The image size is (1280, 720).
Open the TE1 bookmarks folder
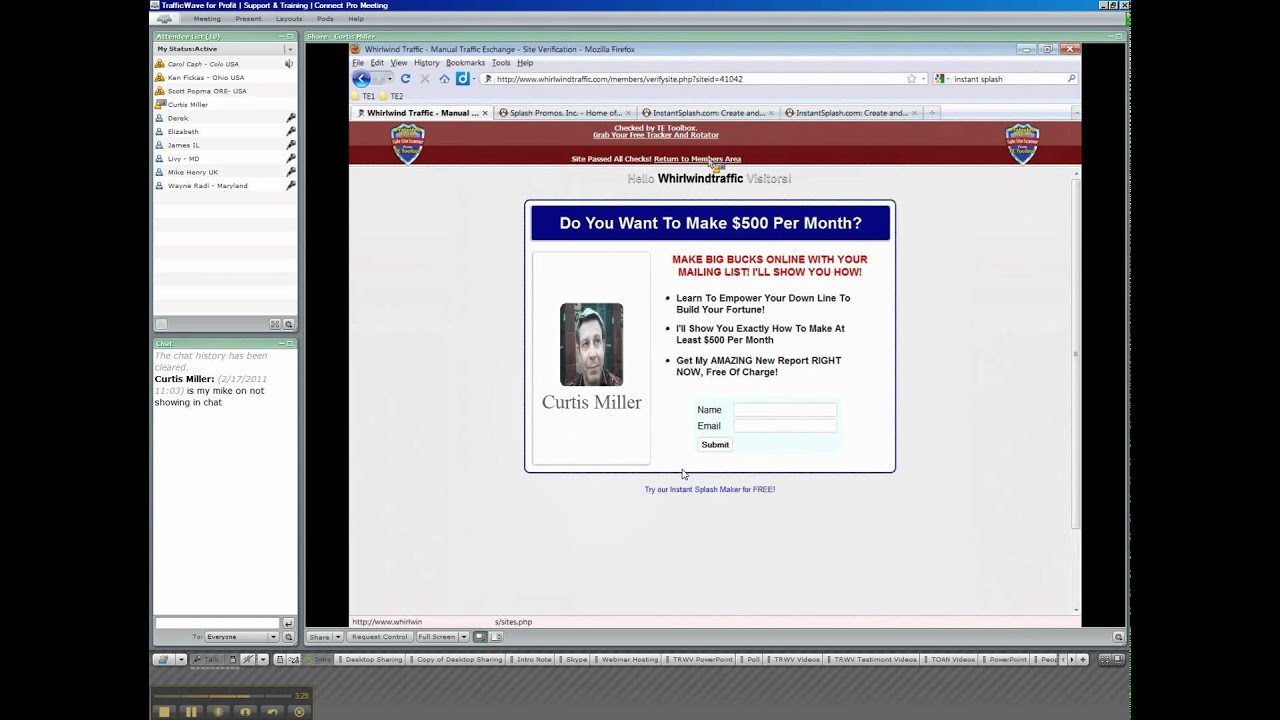364,96
